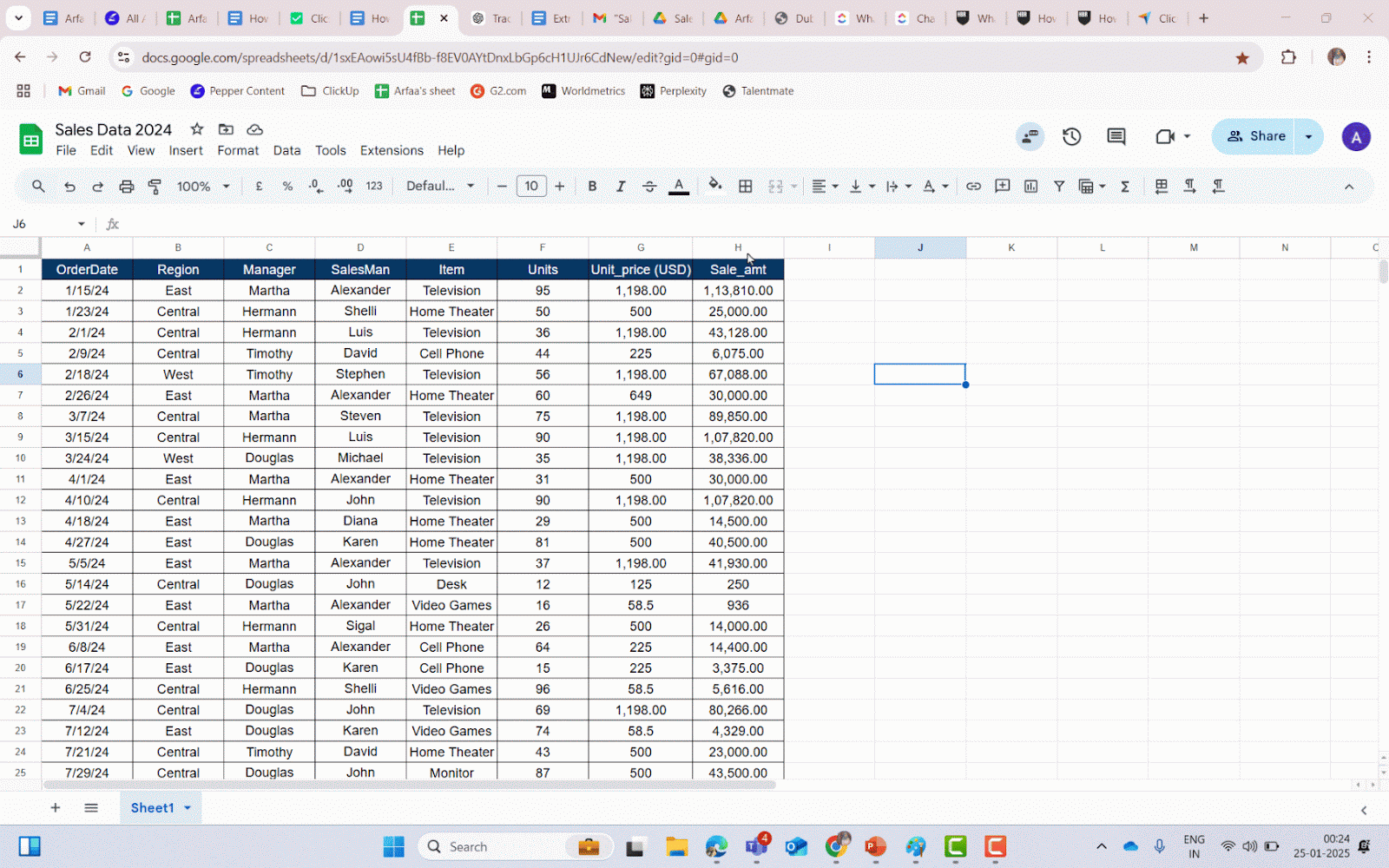Open filter views table dropdown
Viewport: 1389px width, 868px height.
coord(1092,186)
